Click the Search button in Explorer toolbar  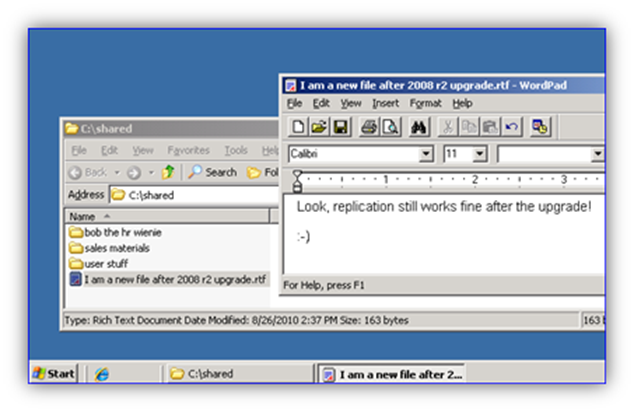click(x=213, y=173)
